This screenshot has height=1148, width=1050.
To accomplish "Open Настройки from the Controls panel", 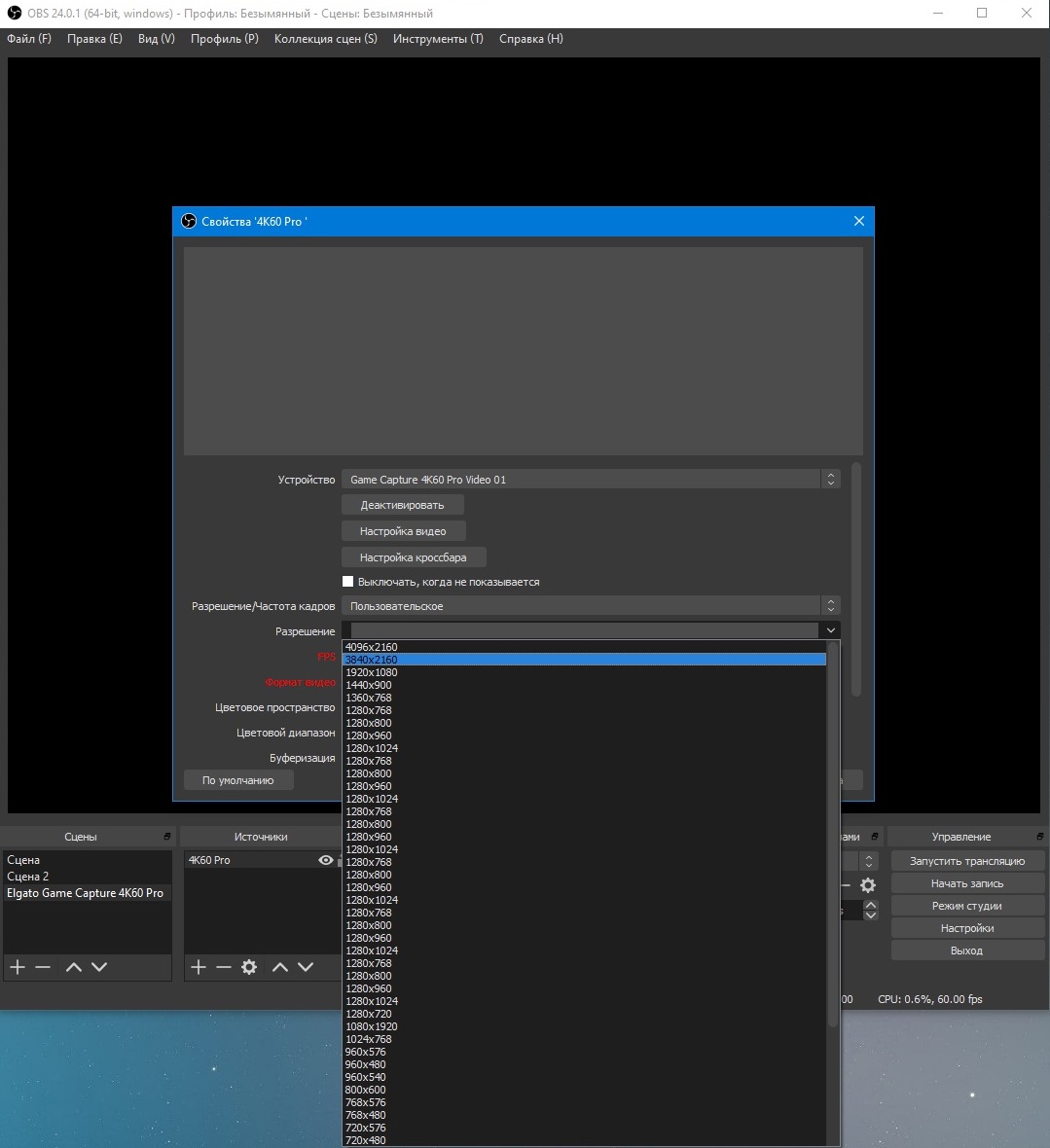I will tap(967, 928).
